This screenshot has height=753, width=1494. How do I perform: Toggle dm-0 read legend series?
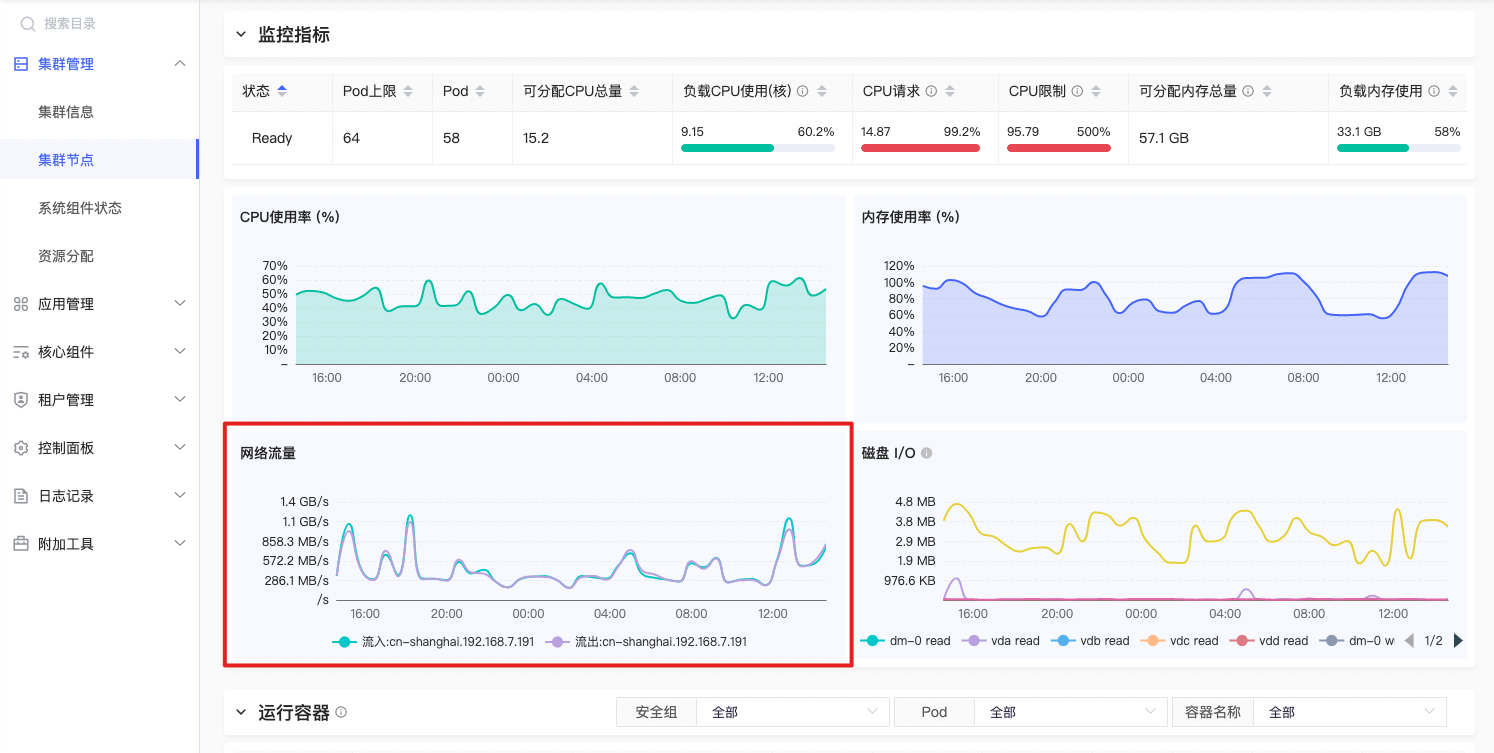pyautogui.click(x=905, y=641)
